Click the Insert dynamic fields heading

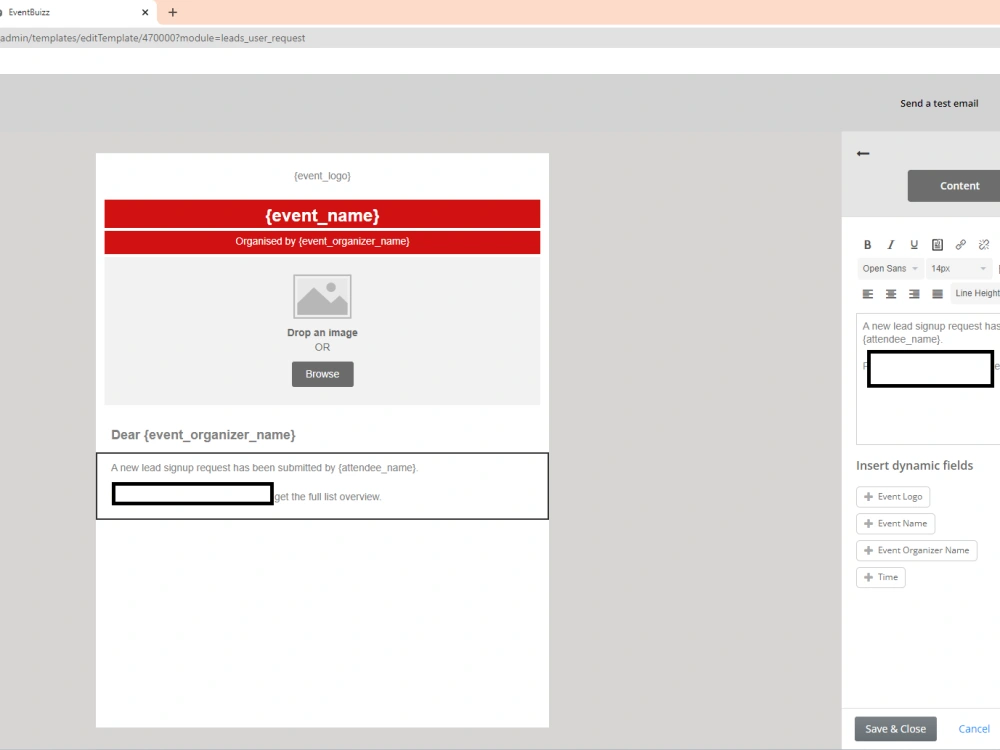click(915, 466)
